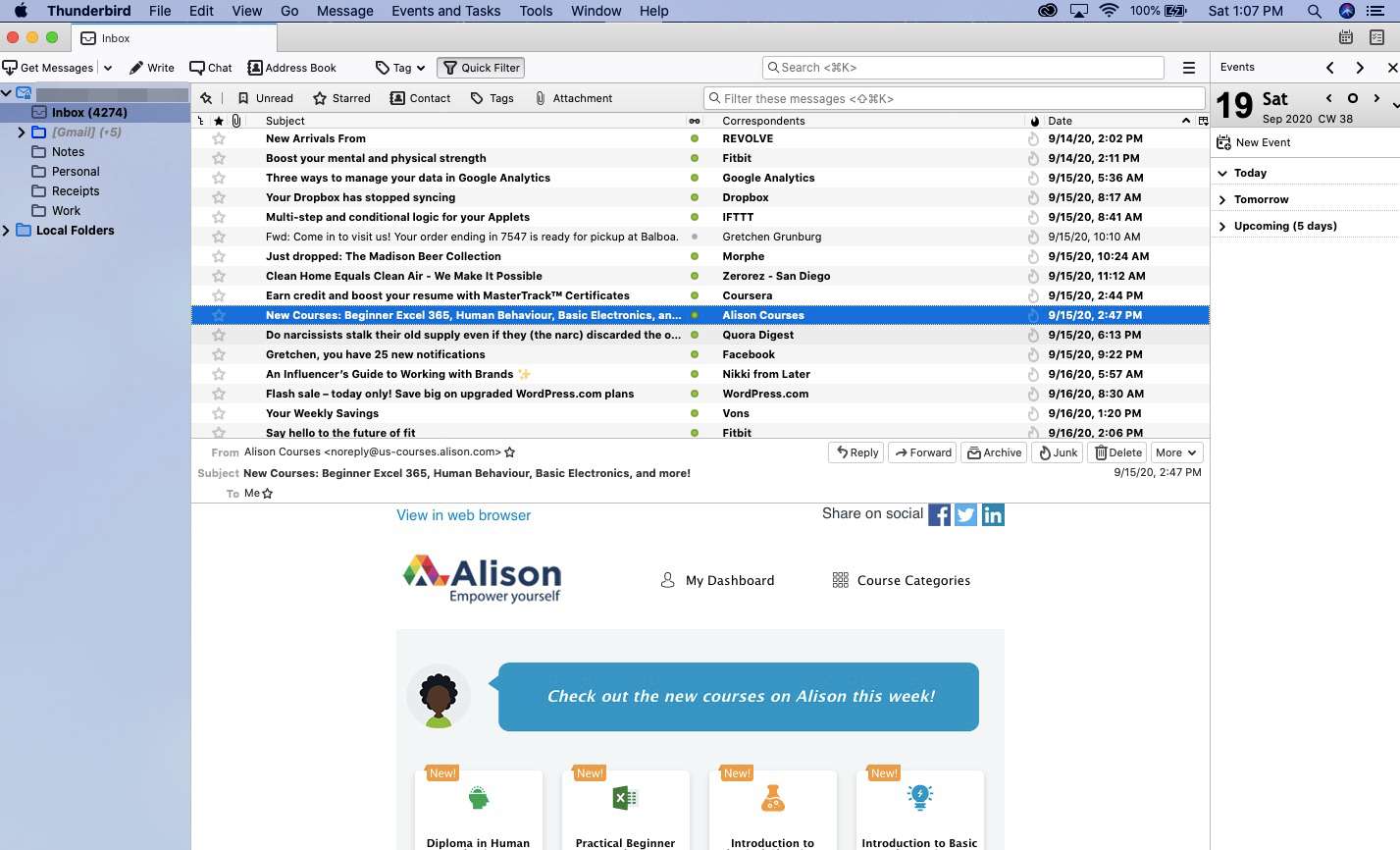Image resolution: width=1400 pixels, height=850 pixels.
Task: Collapse the mail account tree
Action: coord(7,93)
